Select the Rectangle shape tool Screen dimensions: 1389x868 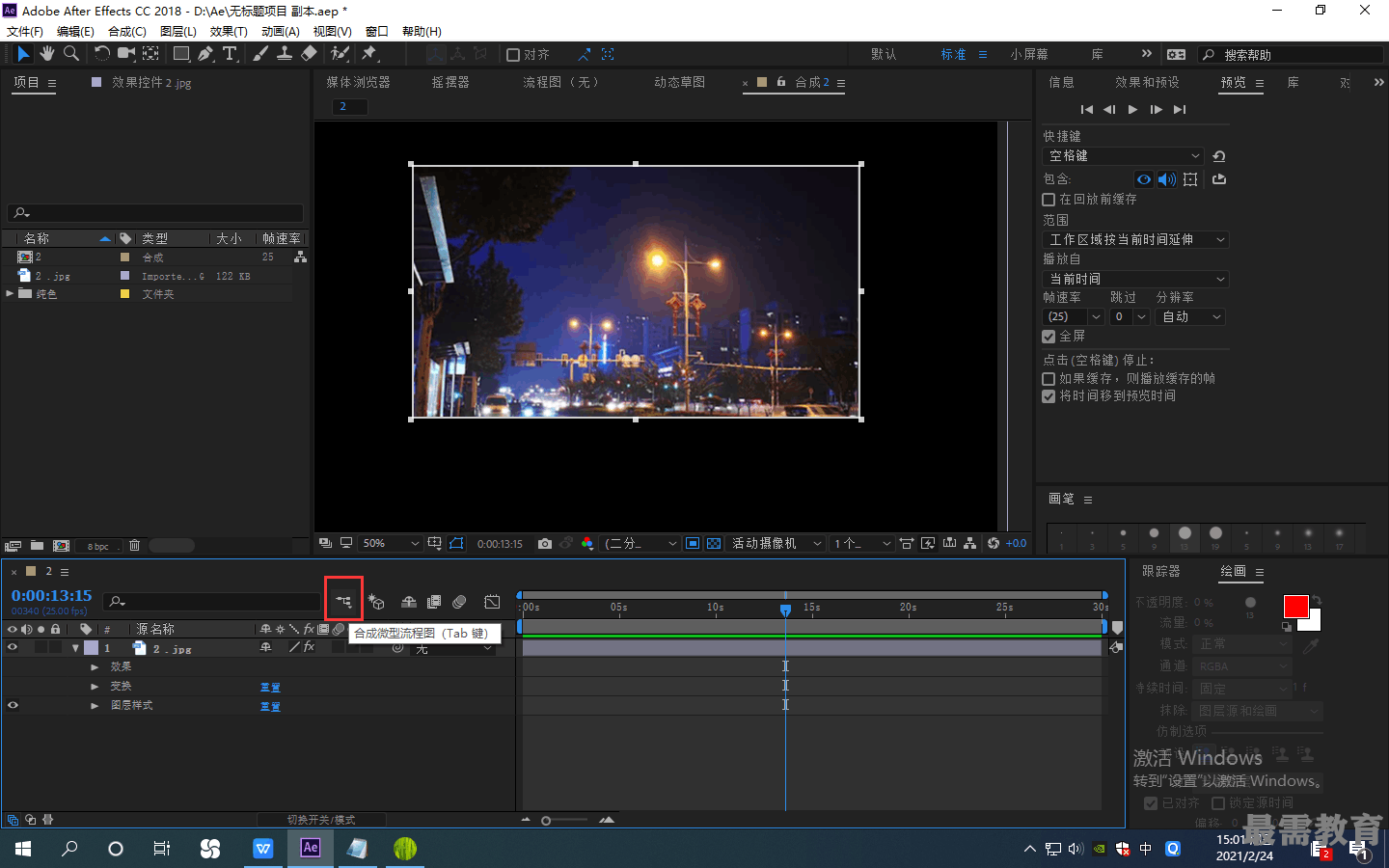pyautogui.click(x=180, y=54)
